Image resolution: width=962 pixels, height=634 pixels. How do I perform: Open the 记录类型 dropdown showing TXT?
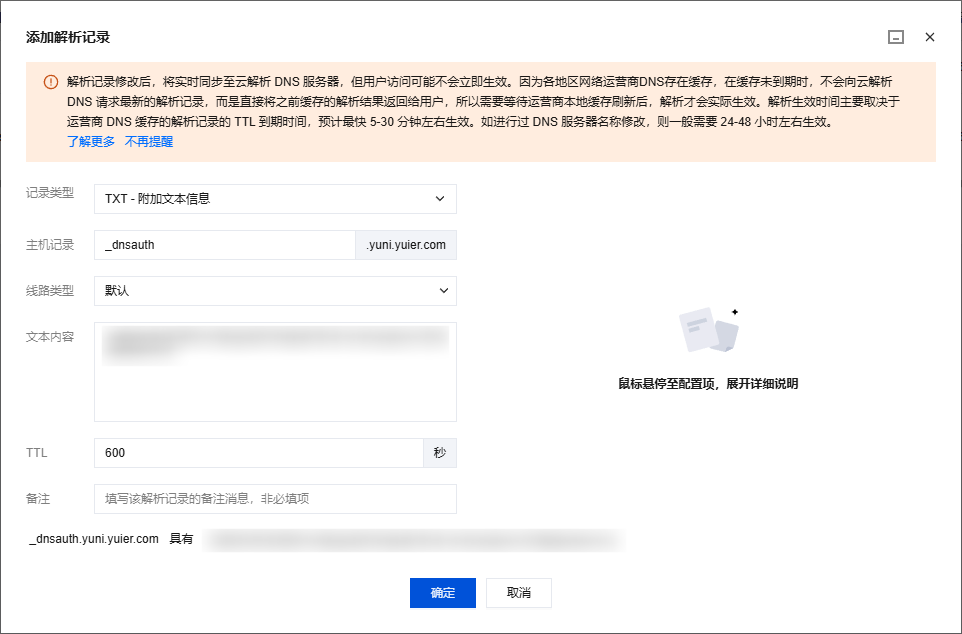(275, 199)
